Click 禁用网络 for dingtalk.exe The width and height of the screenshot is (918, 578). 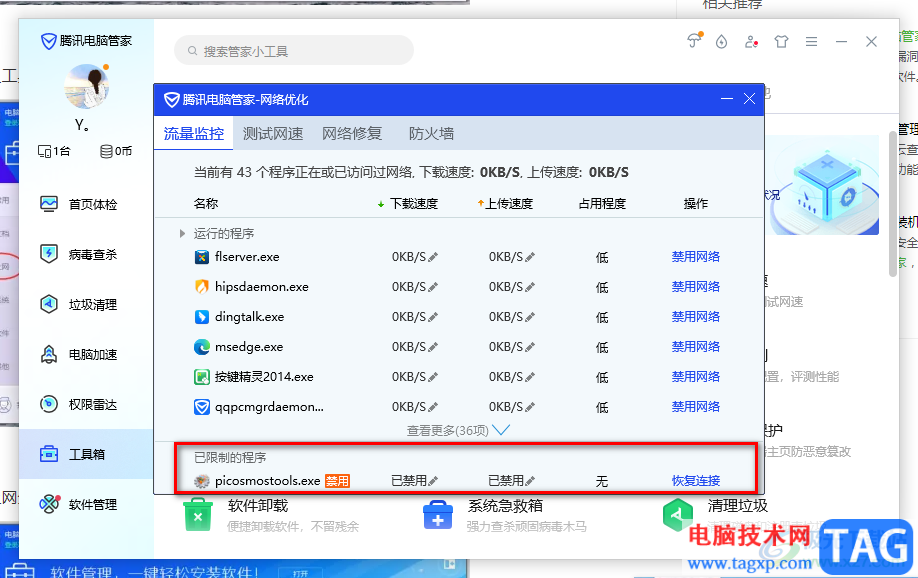pyautogui.click(x=696, y=316)
